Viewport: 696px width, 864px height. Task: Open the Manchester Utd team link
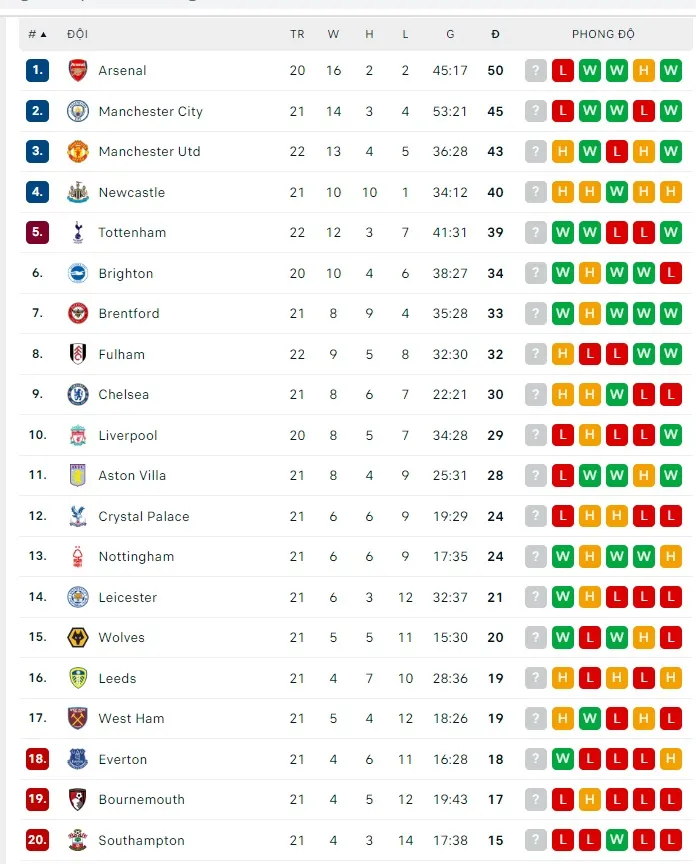click(149, 152)
